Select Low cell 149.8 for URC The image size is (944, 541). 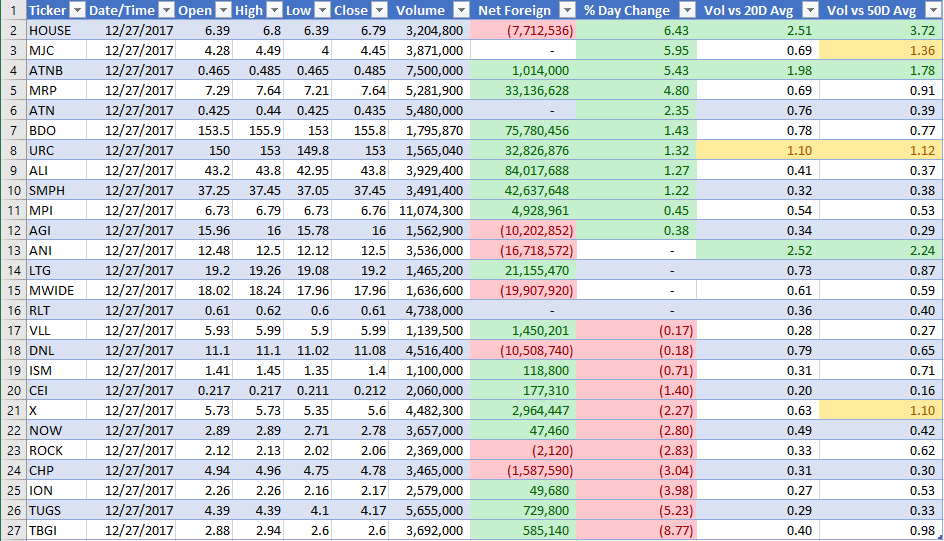[x=308, y=150]
